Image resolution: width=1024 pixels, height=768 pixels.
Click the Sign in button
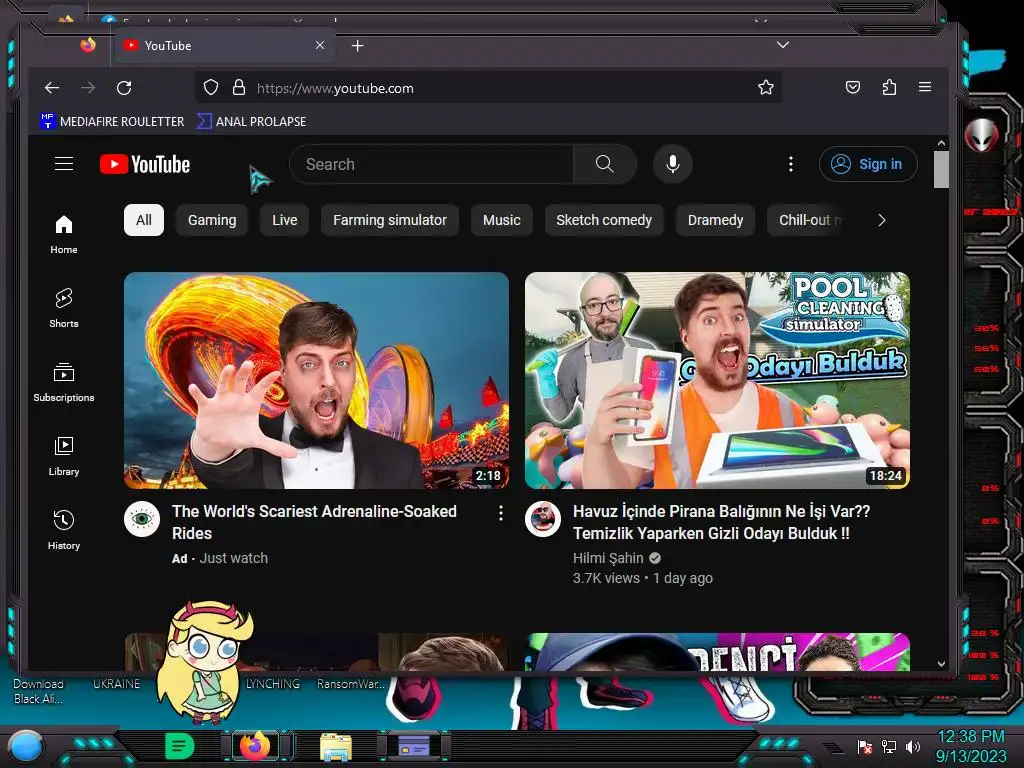(868, 164)
